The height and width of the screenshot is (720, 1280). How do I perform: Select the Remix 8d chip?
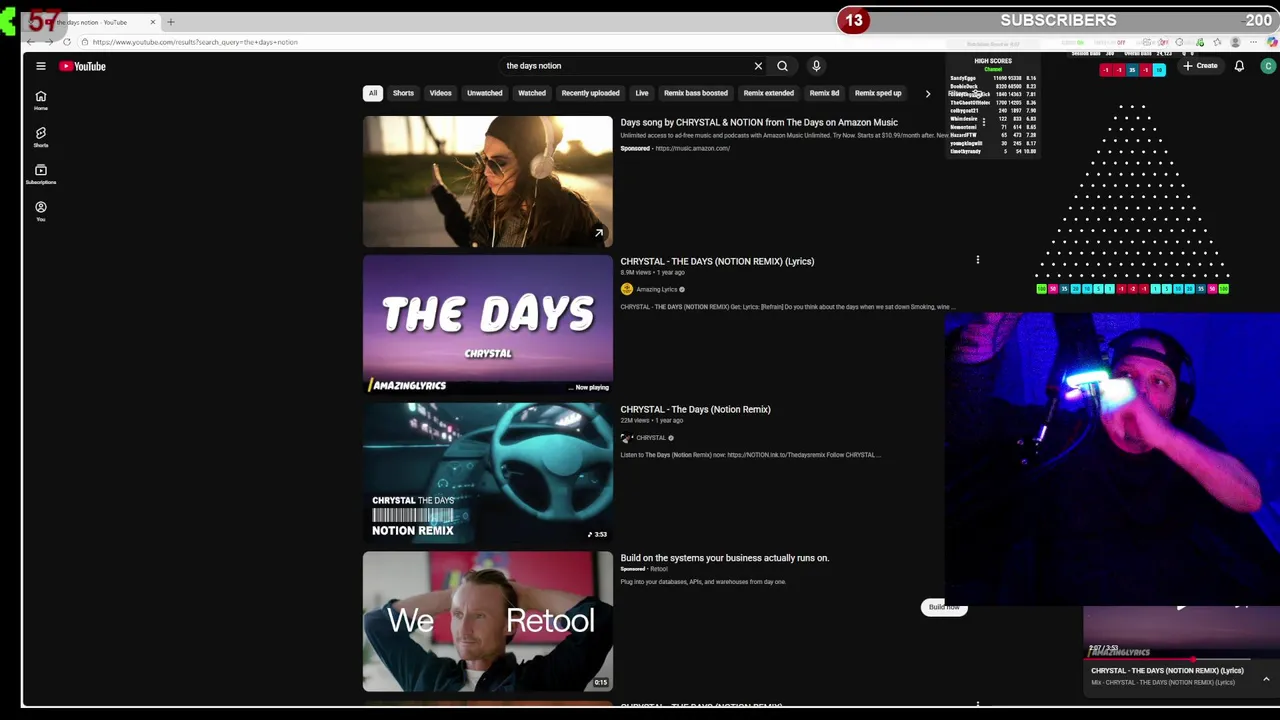824,93
